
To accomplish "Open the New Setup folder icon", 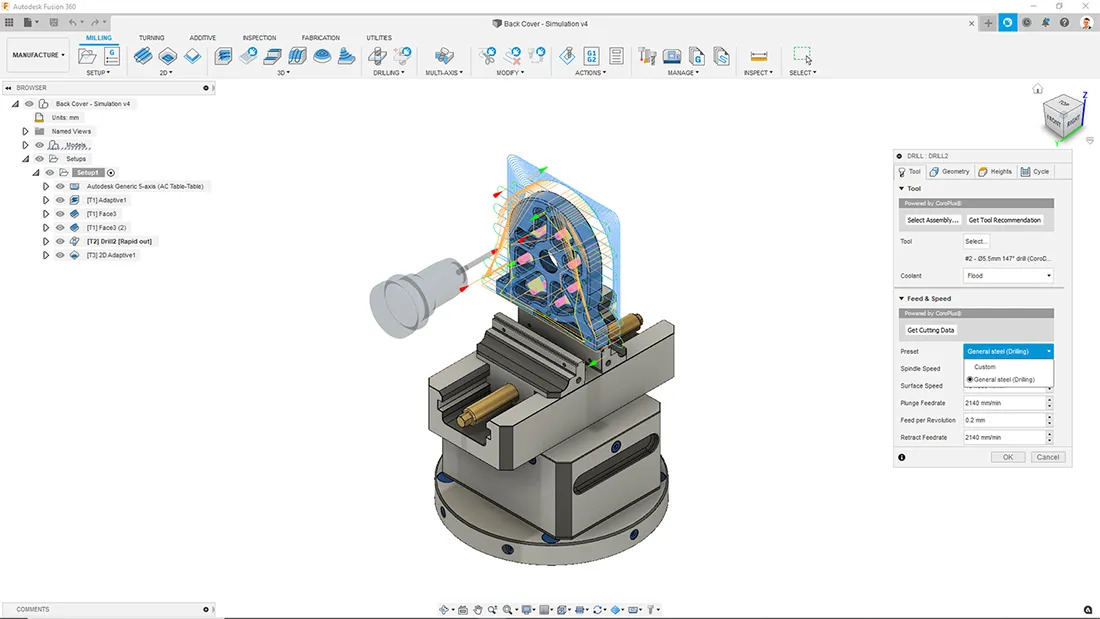I will point(87,56).
